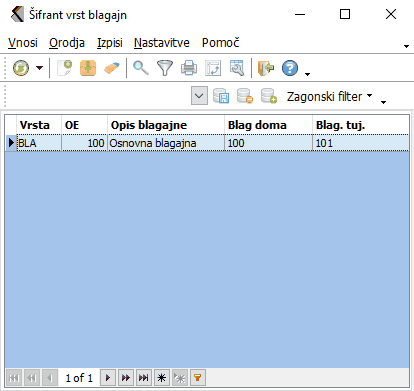Click the go-to-bookmark grey asterisk button
Screen dimensions: 414x391
180,378
